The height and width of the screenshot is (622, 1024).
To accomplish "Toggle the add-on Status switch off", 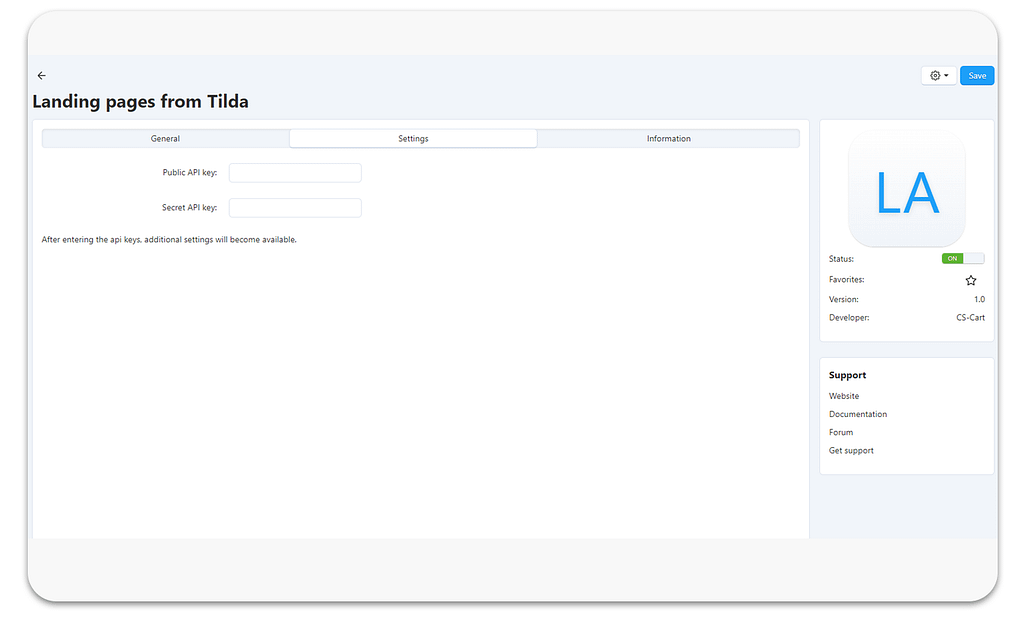I will (962, 259).
